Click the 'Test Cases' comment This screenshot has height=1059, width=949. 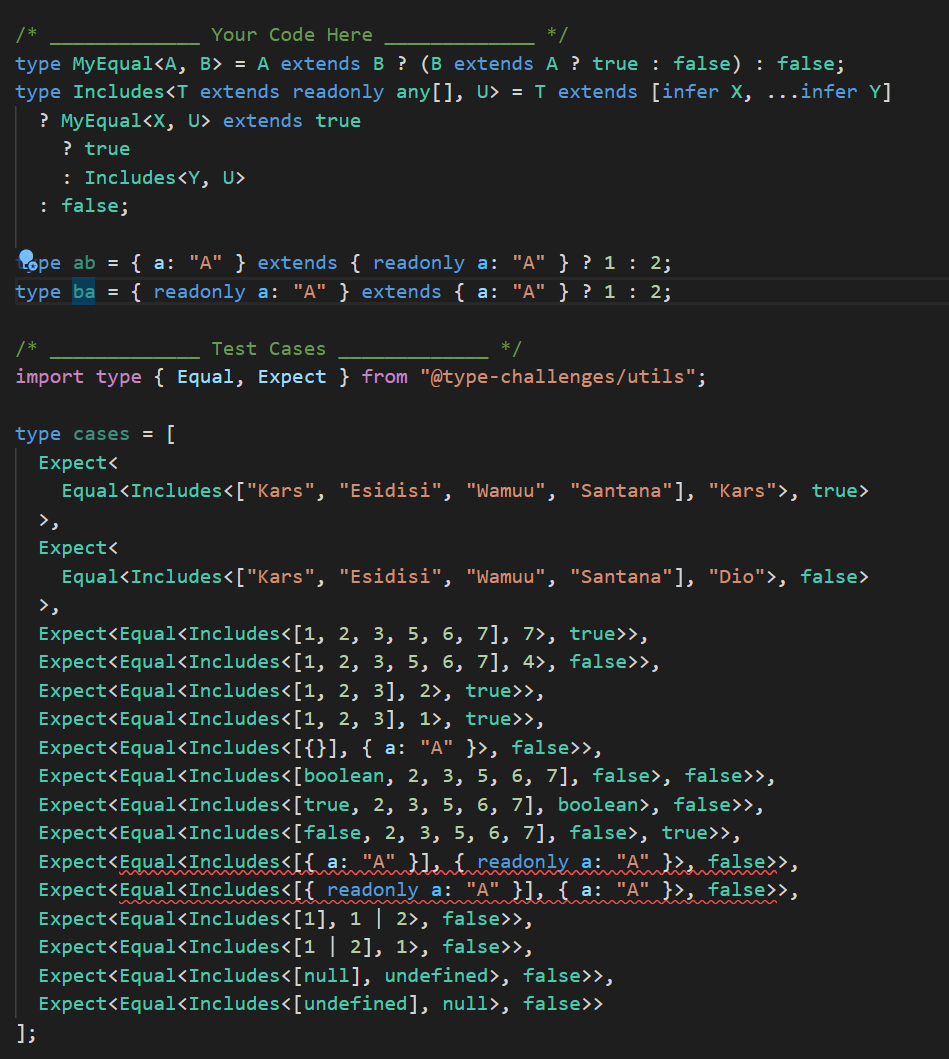[x=268, y=349]
